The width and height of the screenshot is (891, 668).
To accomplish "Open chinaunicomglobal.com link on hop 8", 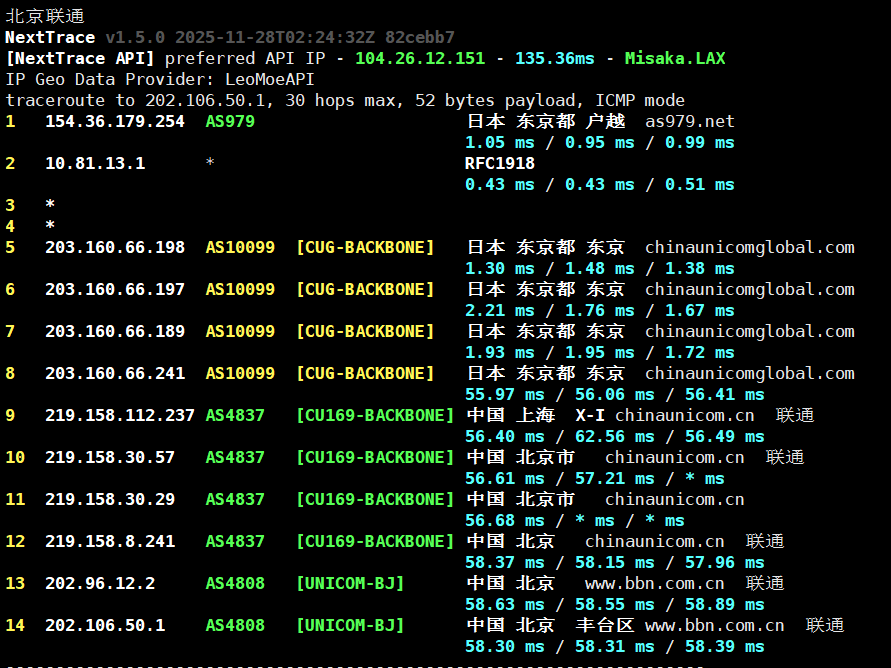I will point(749,373).
